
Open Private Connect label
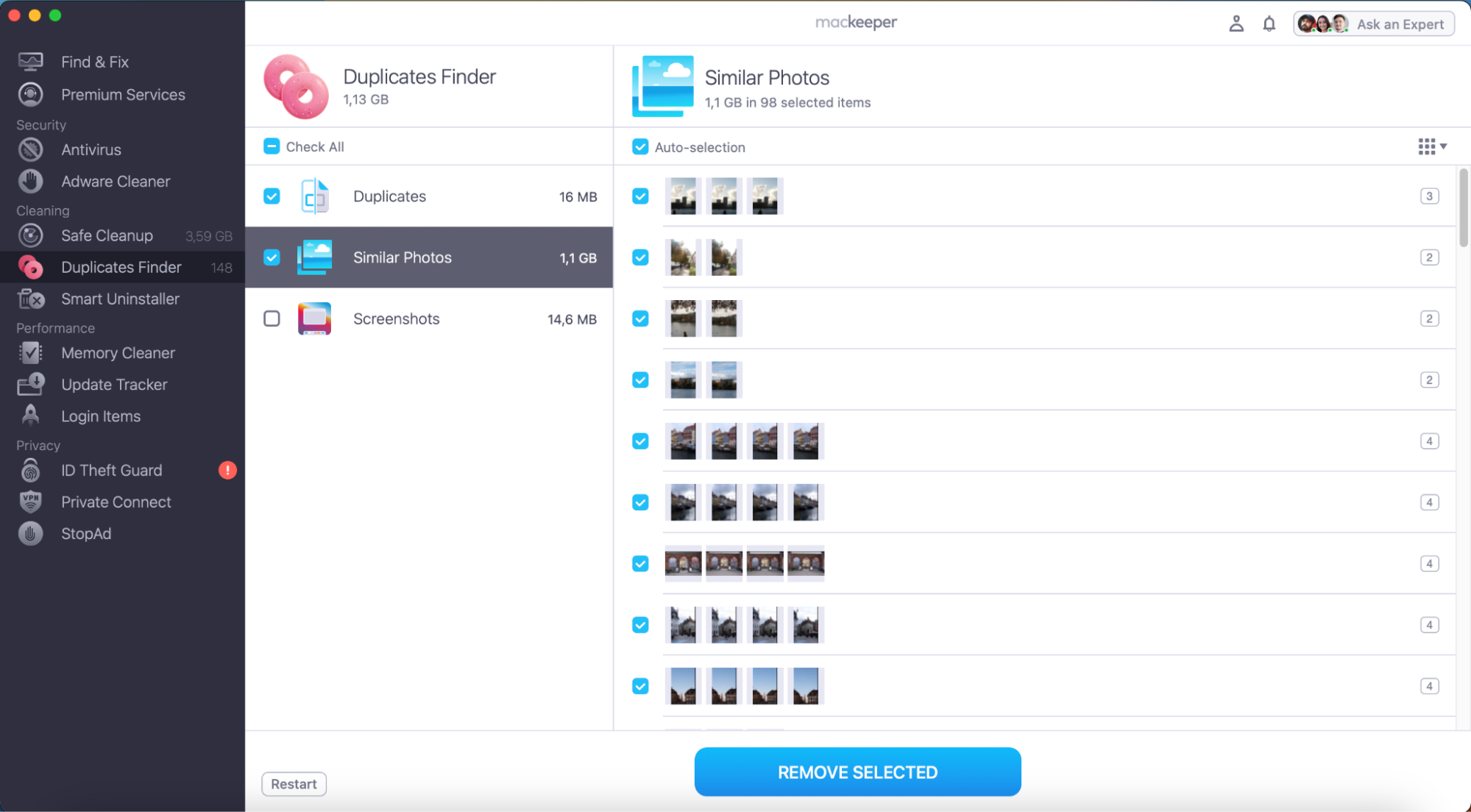[x=116, y=502]
